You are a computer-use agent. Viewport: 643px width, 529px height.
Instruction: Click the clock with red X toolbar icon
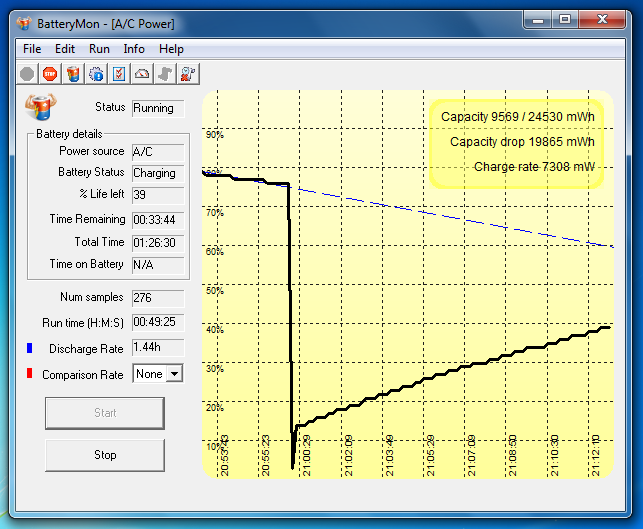click(x=188, y=74)
